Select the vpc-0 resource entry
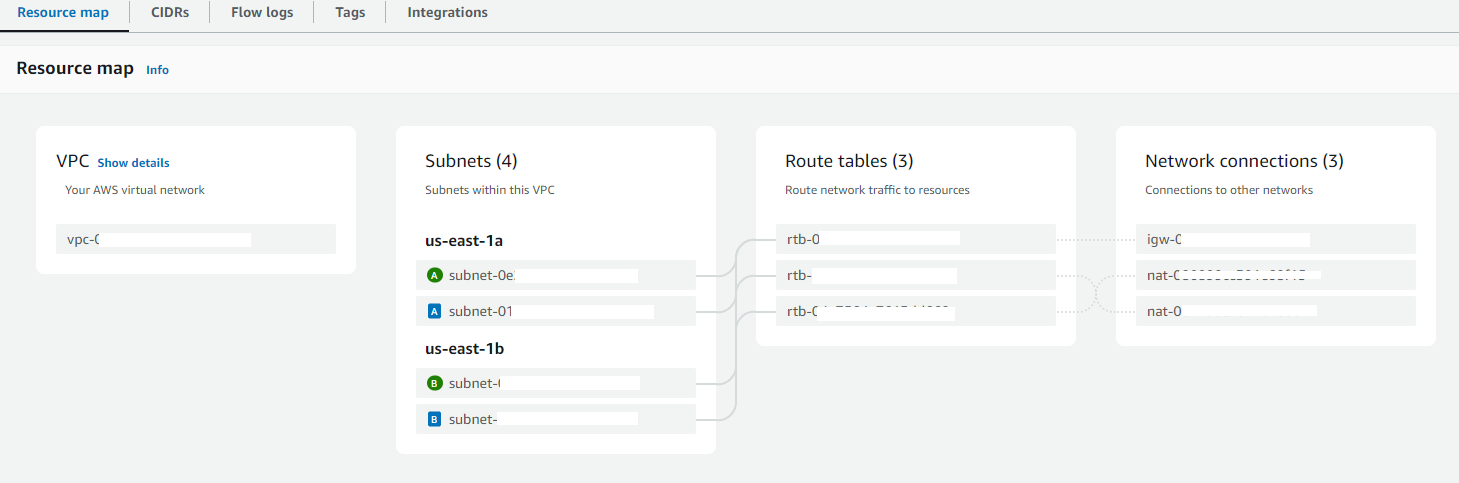 pyautogui.click(x=195, y=239)
